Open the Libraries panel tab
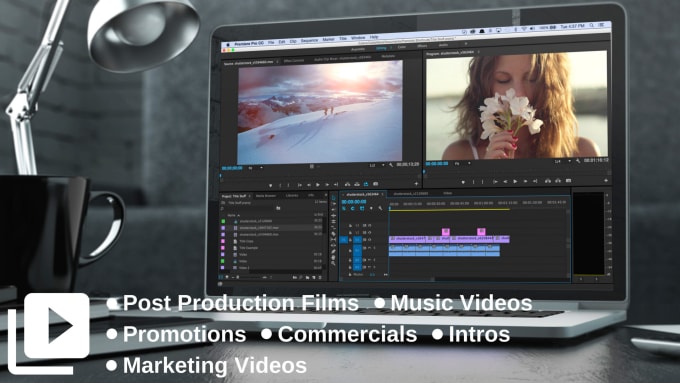The width and height of the screenshot is (680, 383). [292, 196]
